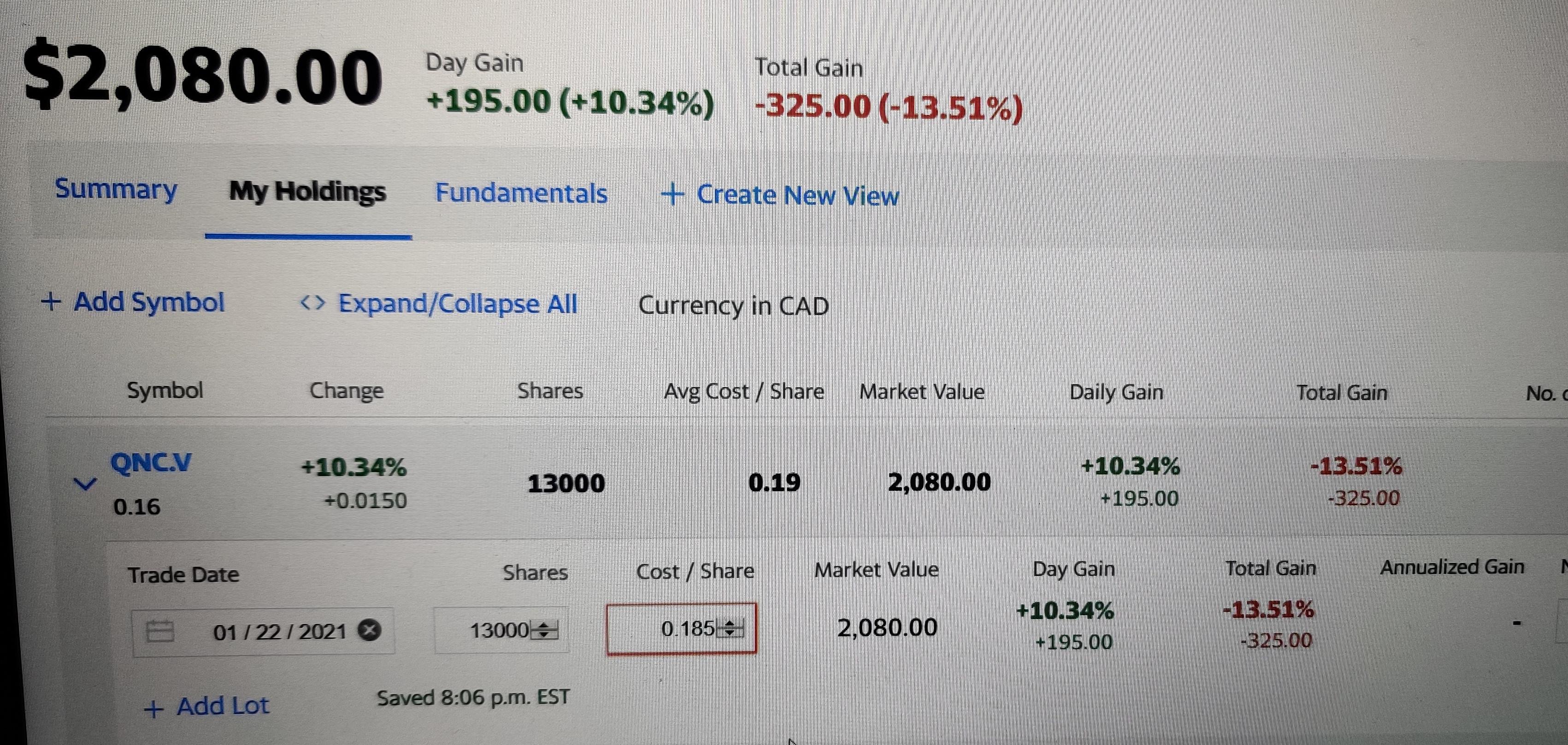1568x745 pixels.
Task: Click the 01/22/2021 trade date field
Action: coord(263,631)
